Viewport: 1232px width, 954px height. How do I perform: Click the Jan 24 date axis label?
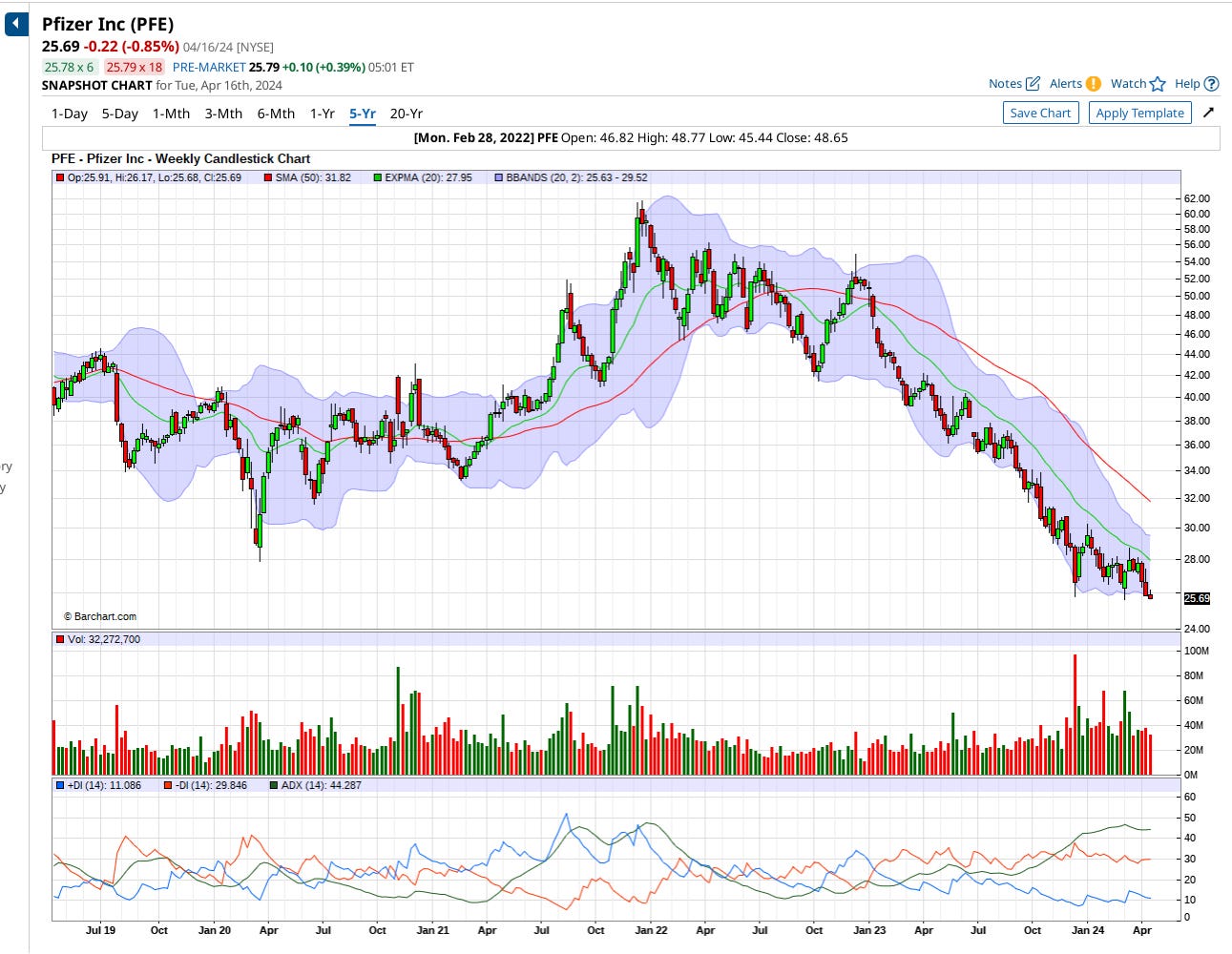click(1088, 930)
